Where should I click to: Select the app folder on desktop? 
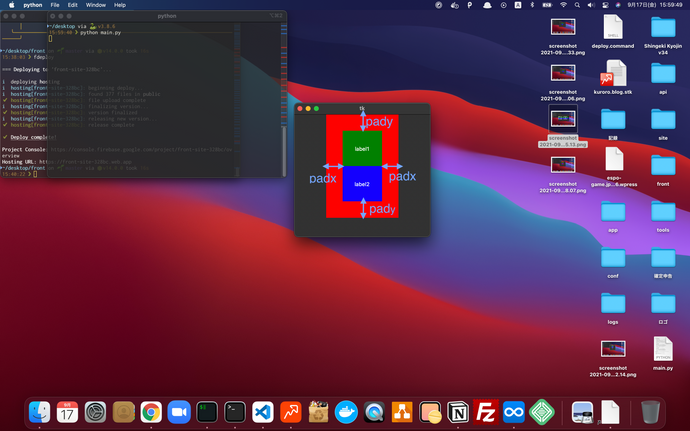click(x=613, y=216)
